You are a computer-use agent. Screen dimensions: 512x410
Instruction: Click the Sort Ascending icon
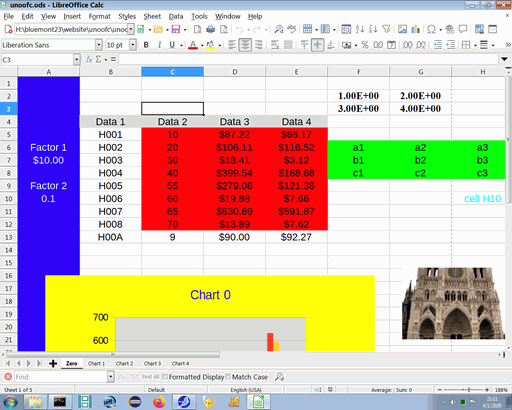(360, 29)
